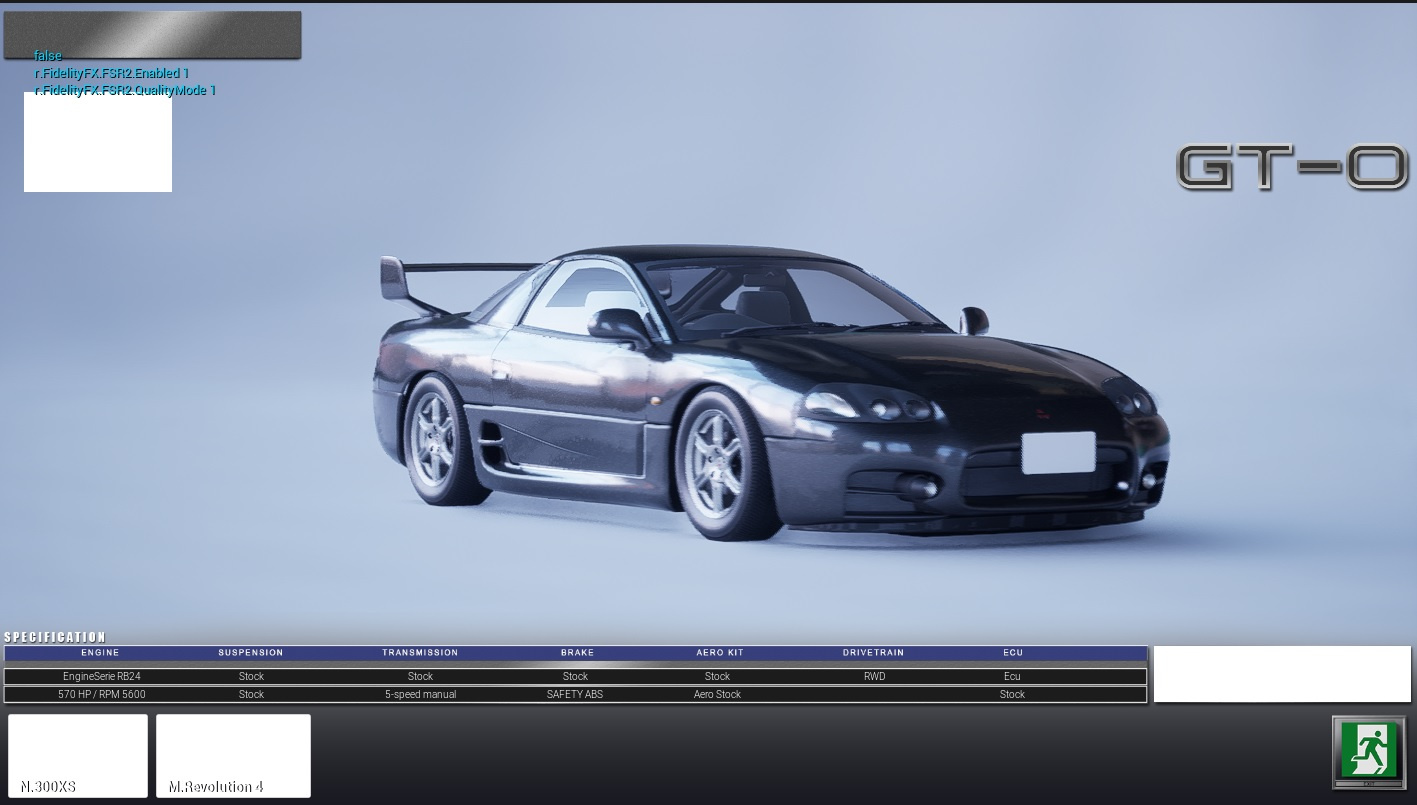This screenshot has height=805, width=1417.
Task: Click the ECU column header
Action: (x=1013, y=653)
